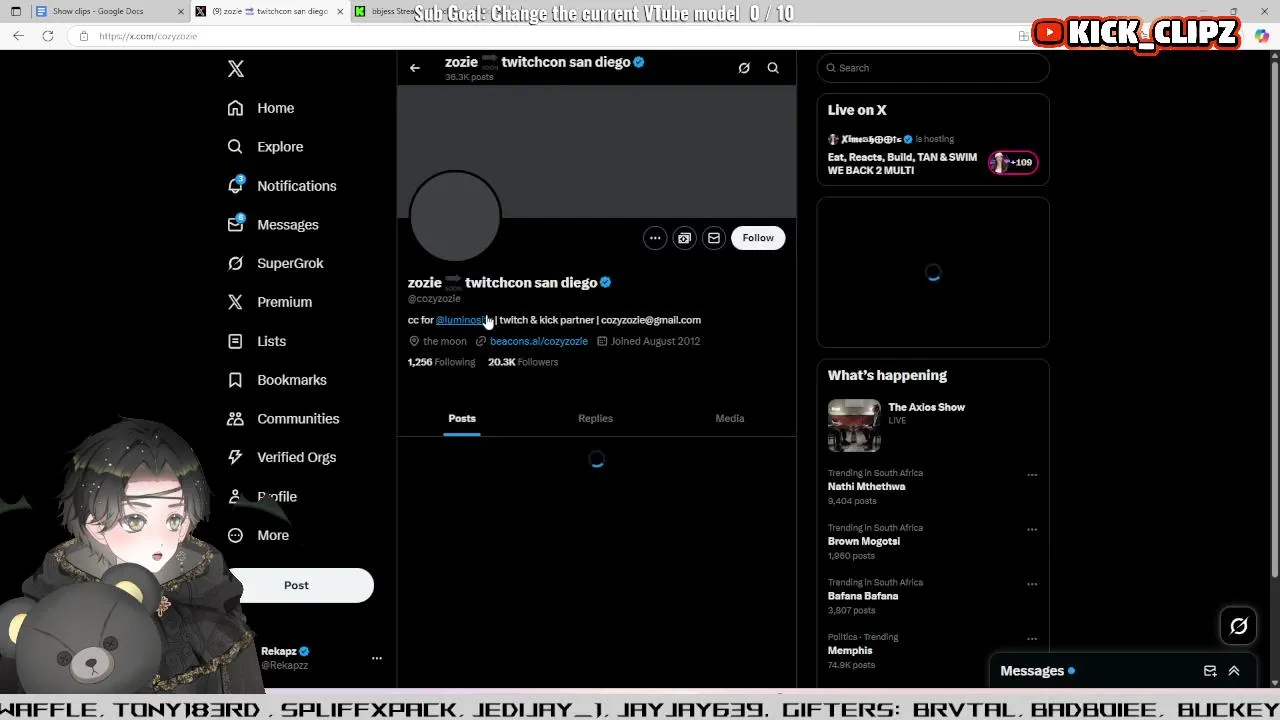Viewport: 1280px width, 720px height.
Task: Open options for Brown Mogotsi trend
Action: [x=1032, y=530]
